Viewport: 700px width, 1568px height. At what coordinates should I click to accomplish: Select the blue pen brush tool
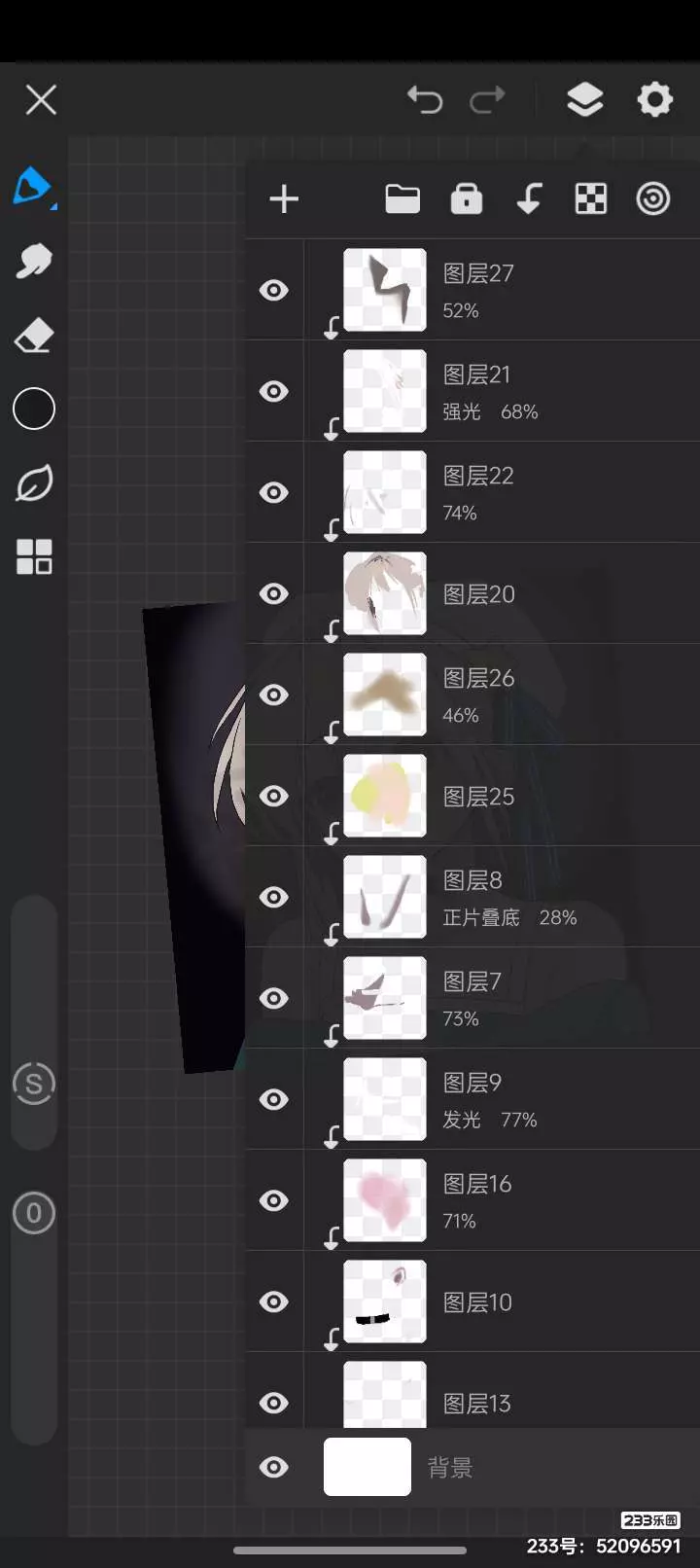pyautogui.click(x=33, y=186)
